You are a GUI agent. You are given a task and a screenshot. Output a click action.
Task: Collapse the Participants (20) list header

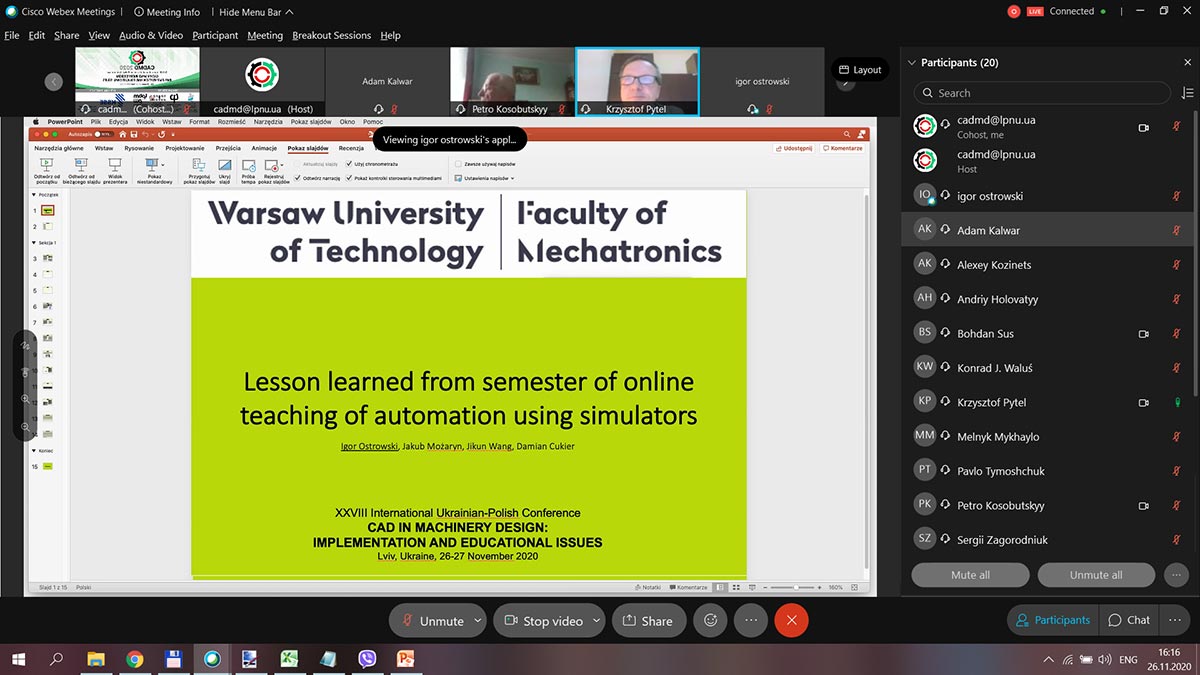click(911, 62)
